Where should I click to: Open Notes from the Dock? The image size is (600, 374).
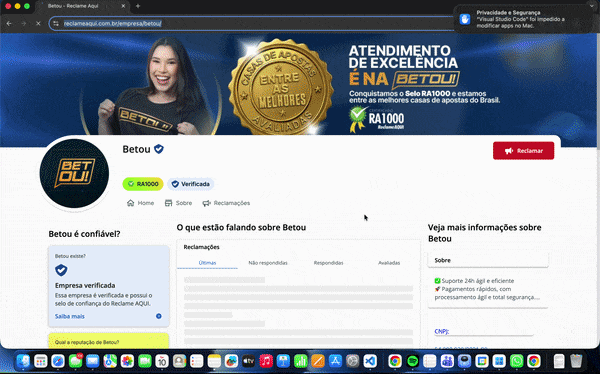click(214, 361)
